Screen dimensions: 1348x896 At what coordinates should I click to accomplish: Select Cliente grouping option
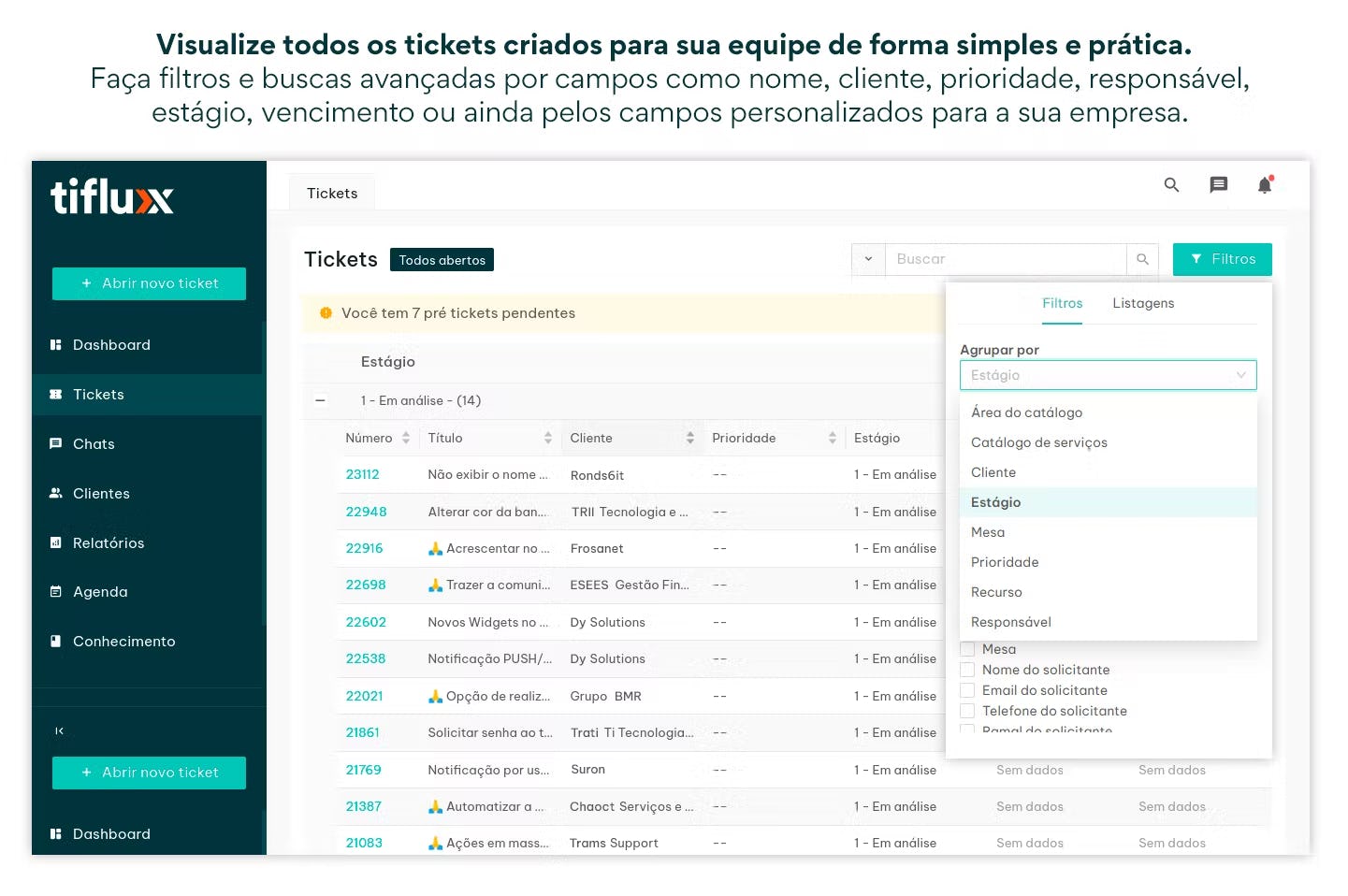[1109, 472]
